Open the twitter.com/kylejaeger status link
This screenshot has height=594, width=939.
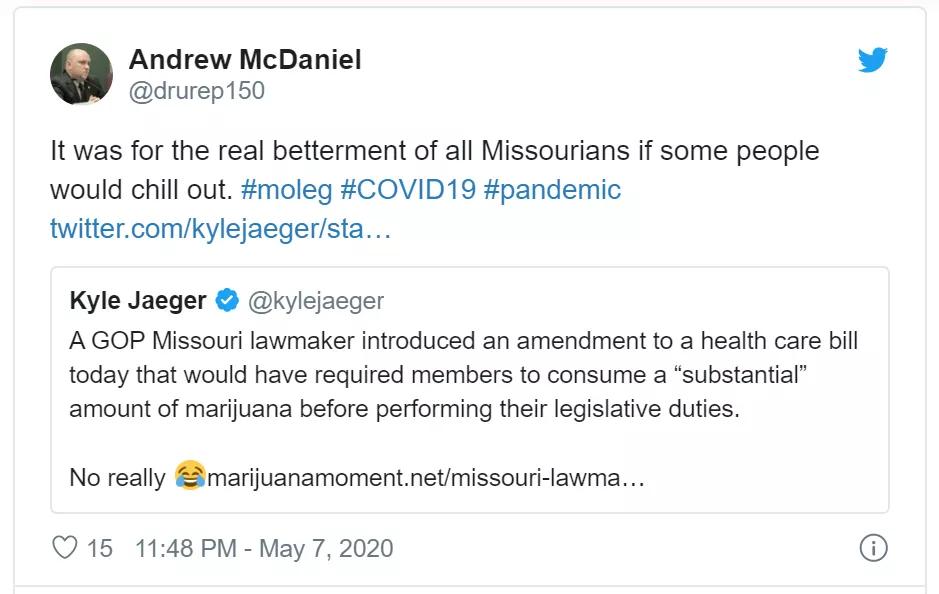[220, 228]
